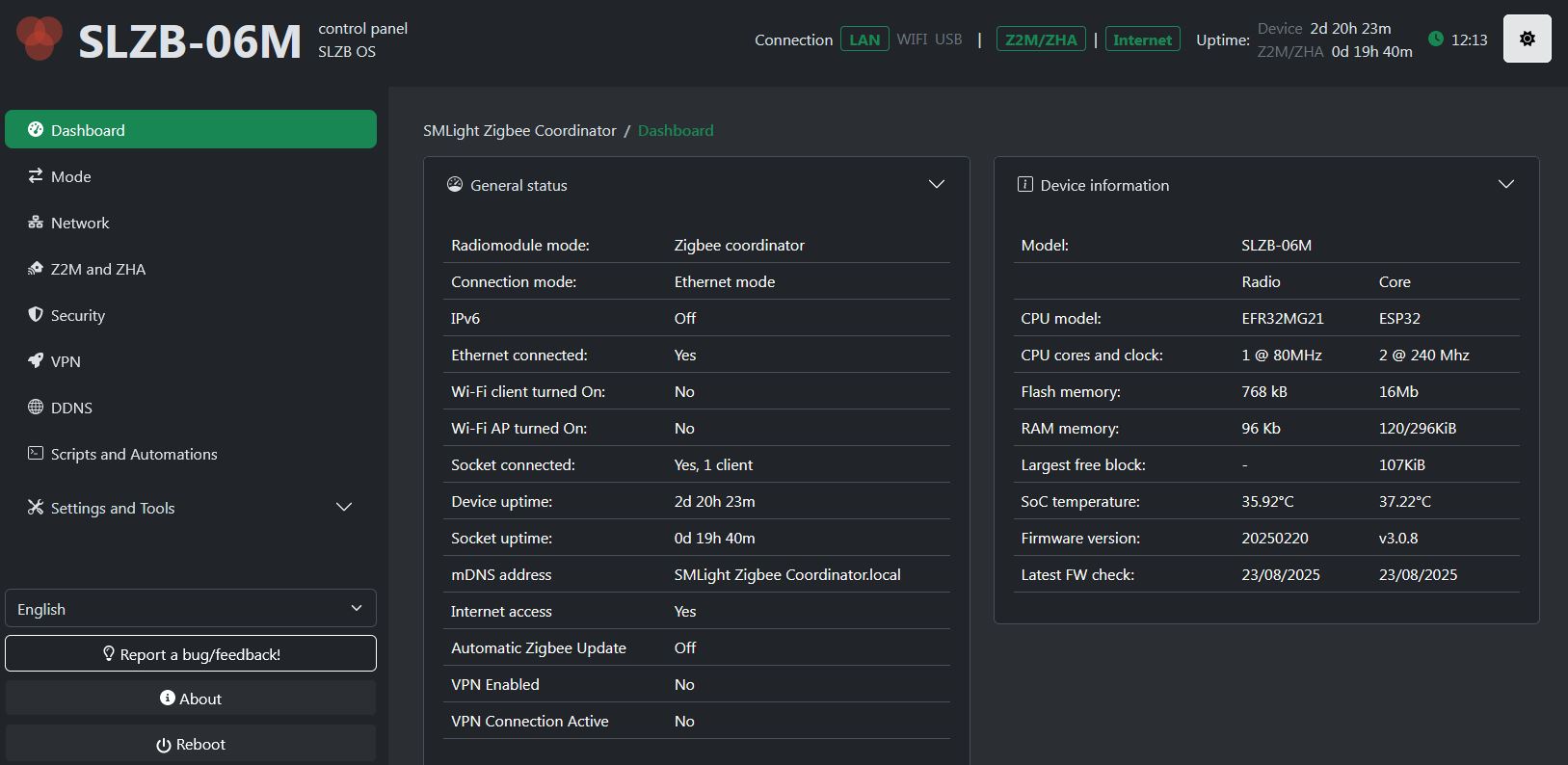Click the Network icon in sidebar

(36, 223)
